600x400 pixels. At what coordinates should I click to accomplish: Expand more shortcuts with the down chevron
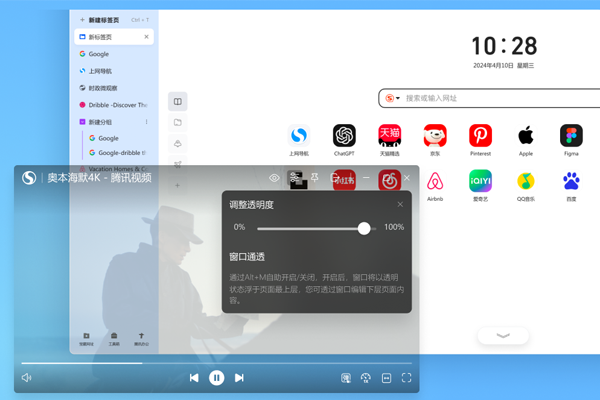point(503,336)
